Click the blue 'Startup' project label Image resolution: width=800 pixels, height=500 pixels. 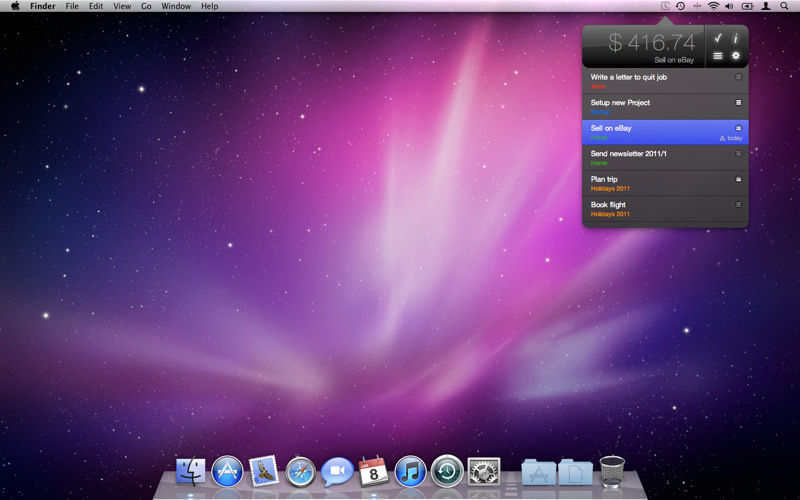pyautogui.click(x=601, y=112)
